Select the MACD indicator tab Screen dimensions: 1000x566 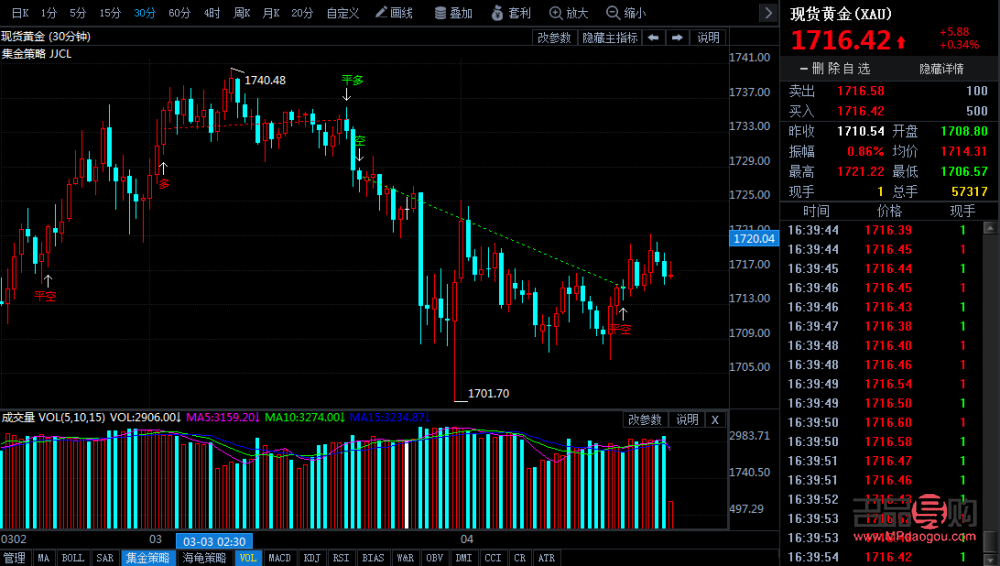click(279, 558)
